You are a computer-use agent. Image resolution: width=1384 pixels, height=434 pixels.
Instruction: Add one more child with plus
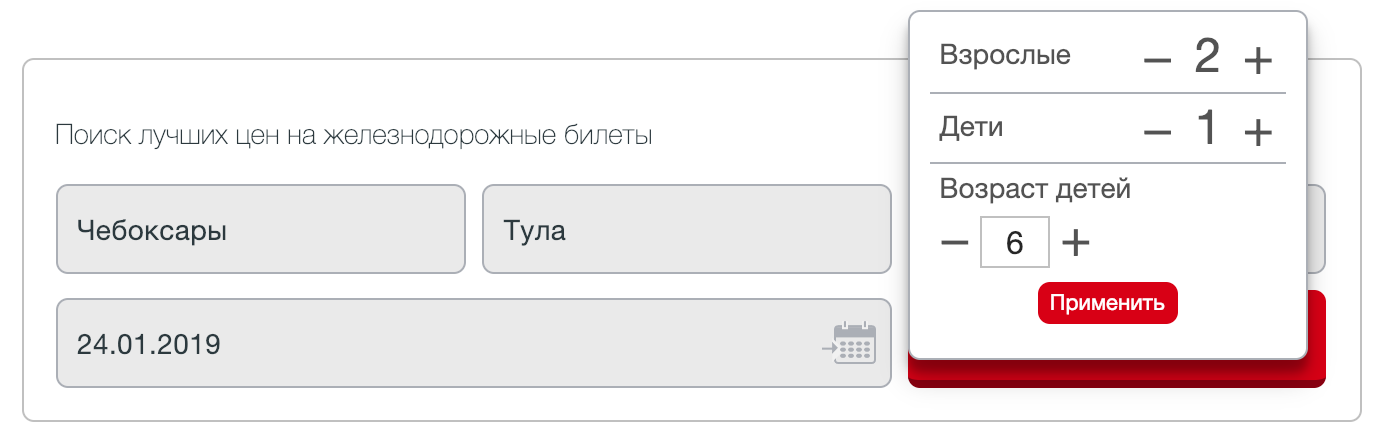(1257, 132)
